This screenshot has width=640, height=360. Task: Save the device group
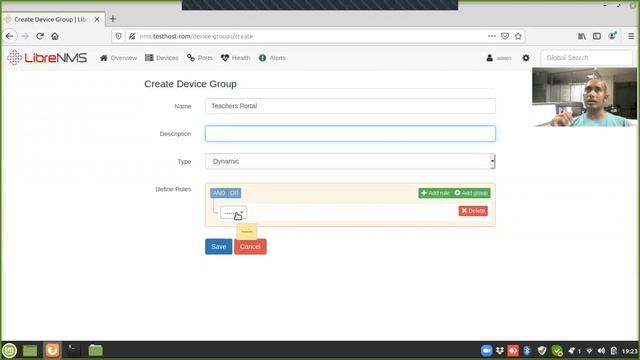coord(218,247)
